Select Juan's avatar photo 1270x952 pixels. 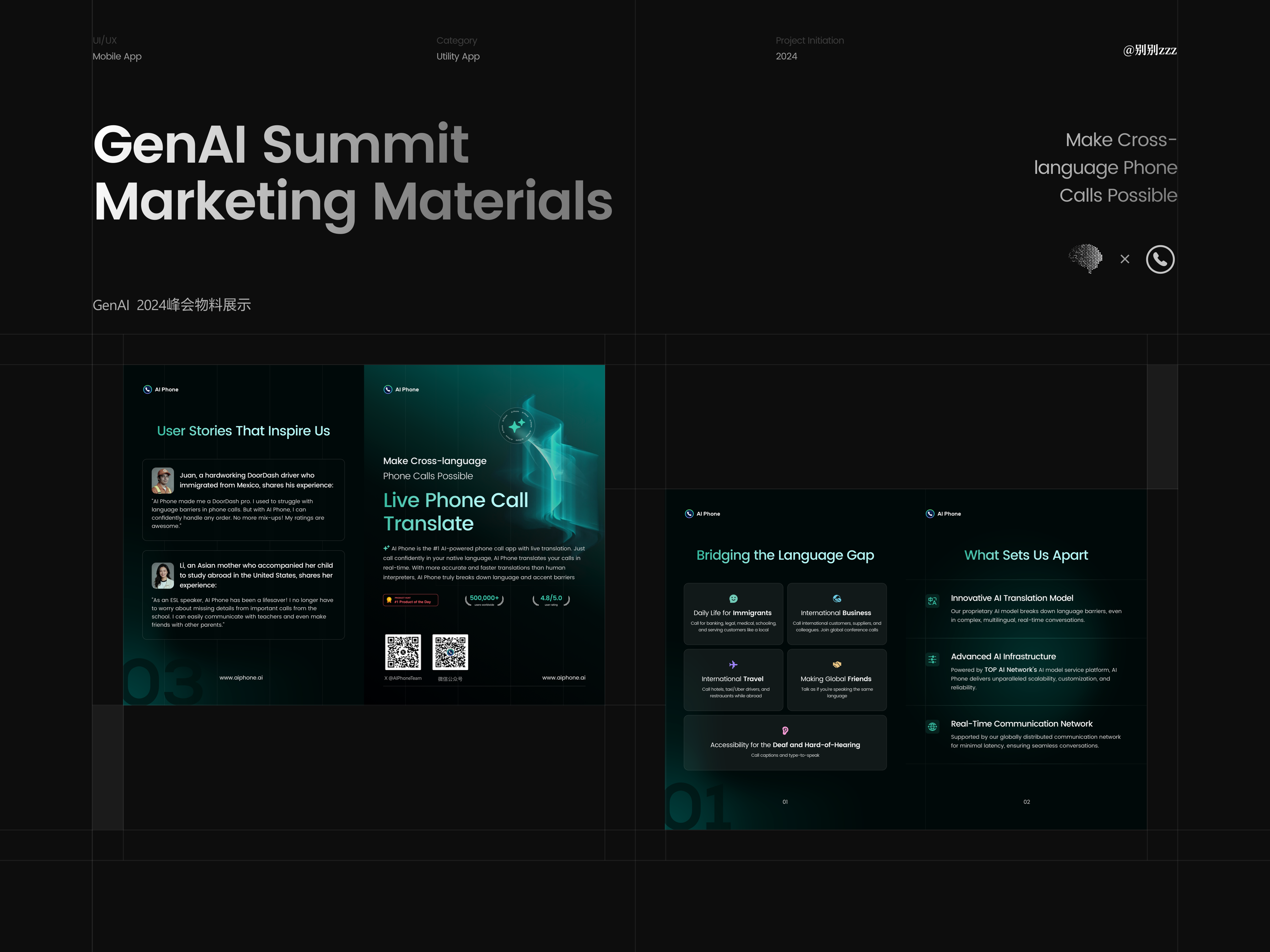click(162, 480)
